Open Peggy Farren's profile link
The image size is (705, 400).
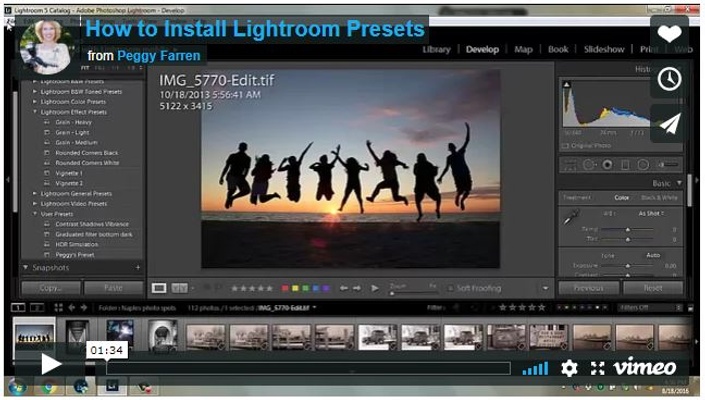coord(158,56)
